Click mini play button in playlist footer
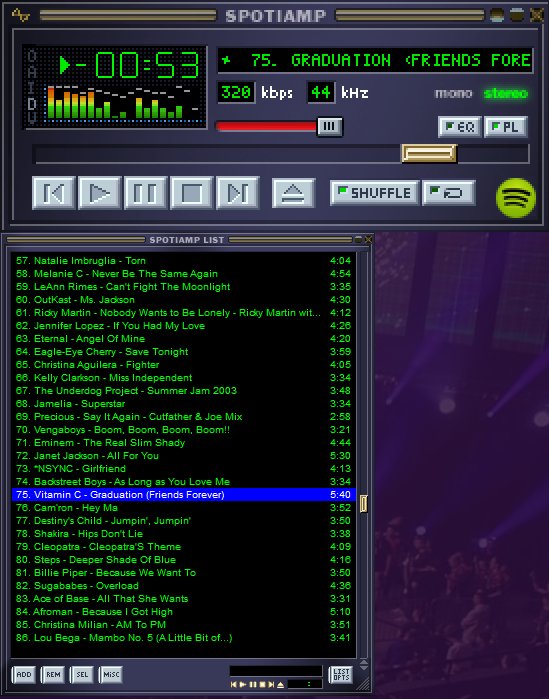549x699 pixels. tap(243, 684)
